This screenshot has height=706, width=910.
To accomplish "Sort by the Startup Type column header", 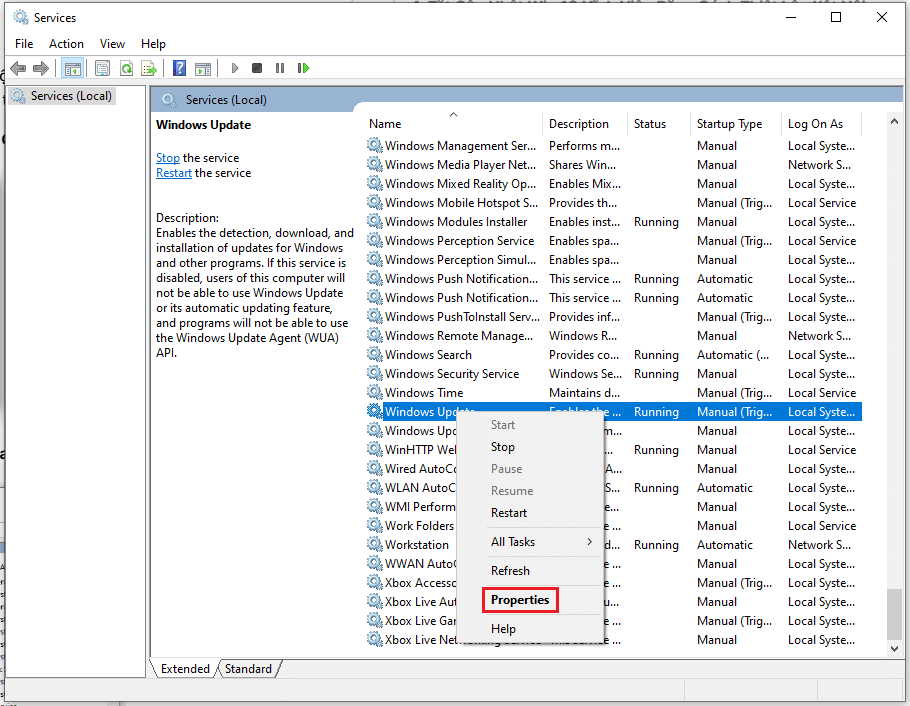I will [x=736, y=124].
